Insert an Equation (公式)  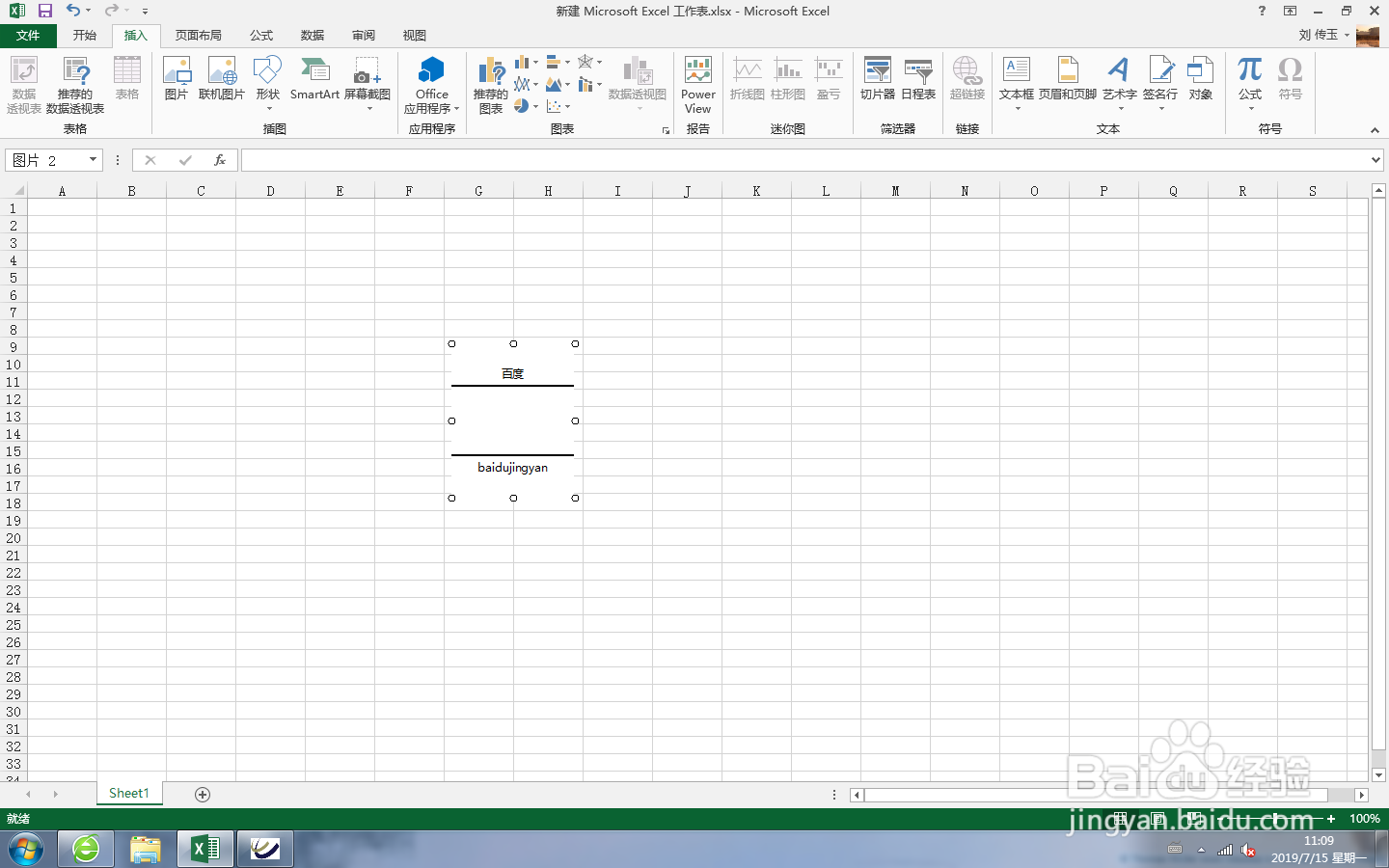tap(1250, 83)
